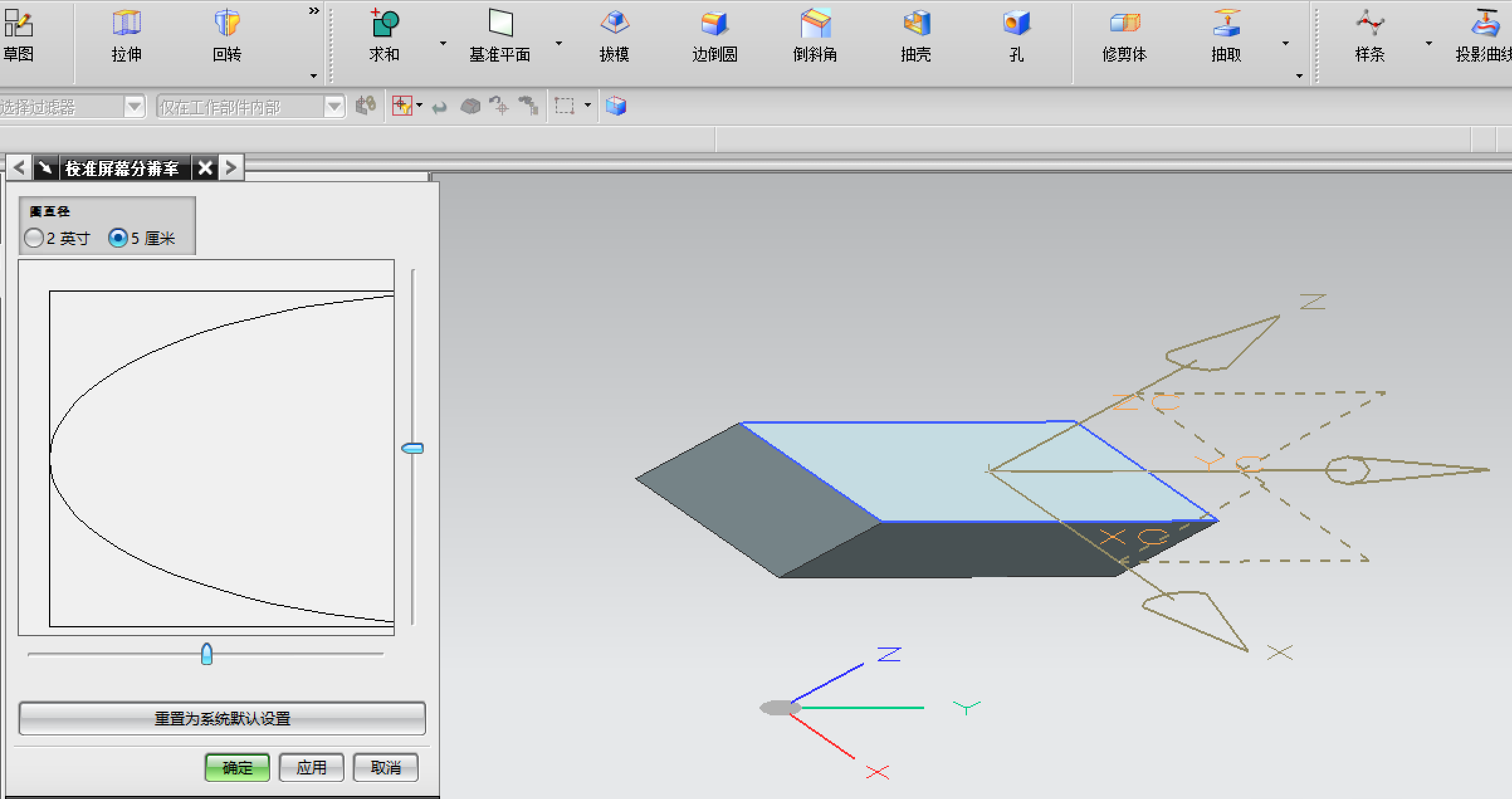Close the 校准屏幕分辨率 dialog

tap(205, 168)
